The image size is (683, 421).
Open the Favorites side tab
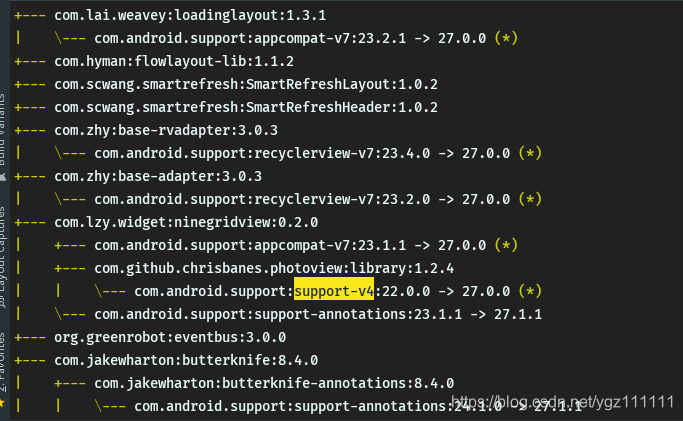pyautogui.click(x=3, y=362)
